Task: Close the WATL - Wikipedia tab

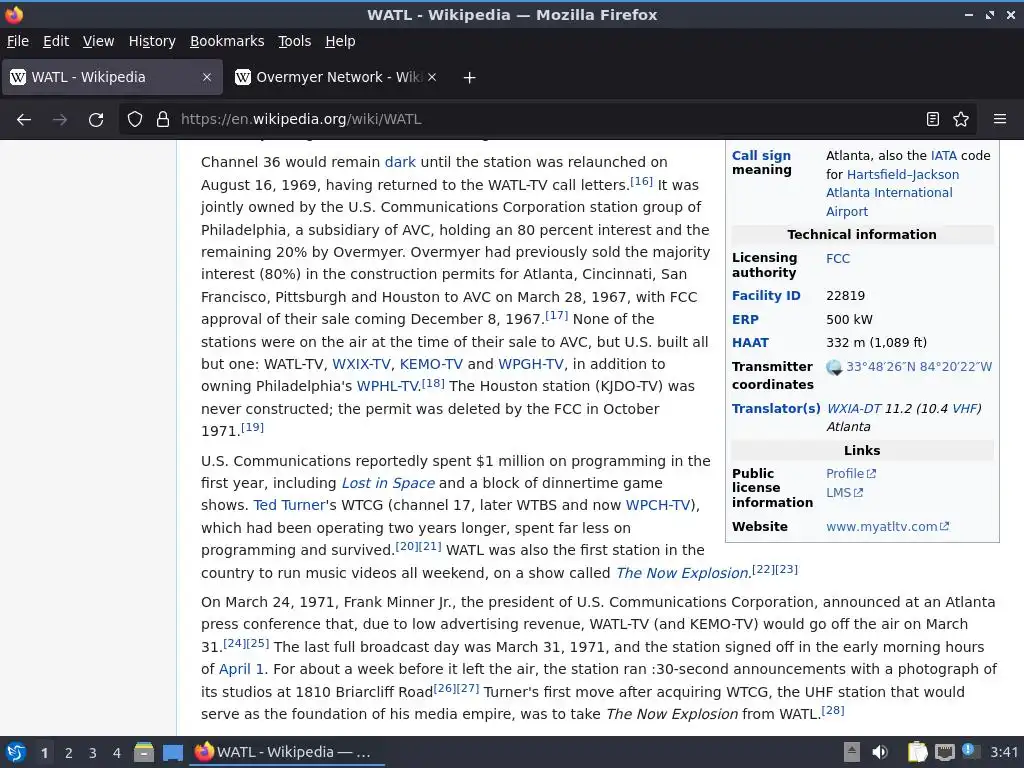Action: click(x=206, y=77)
